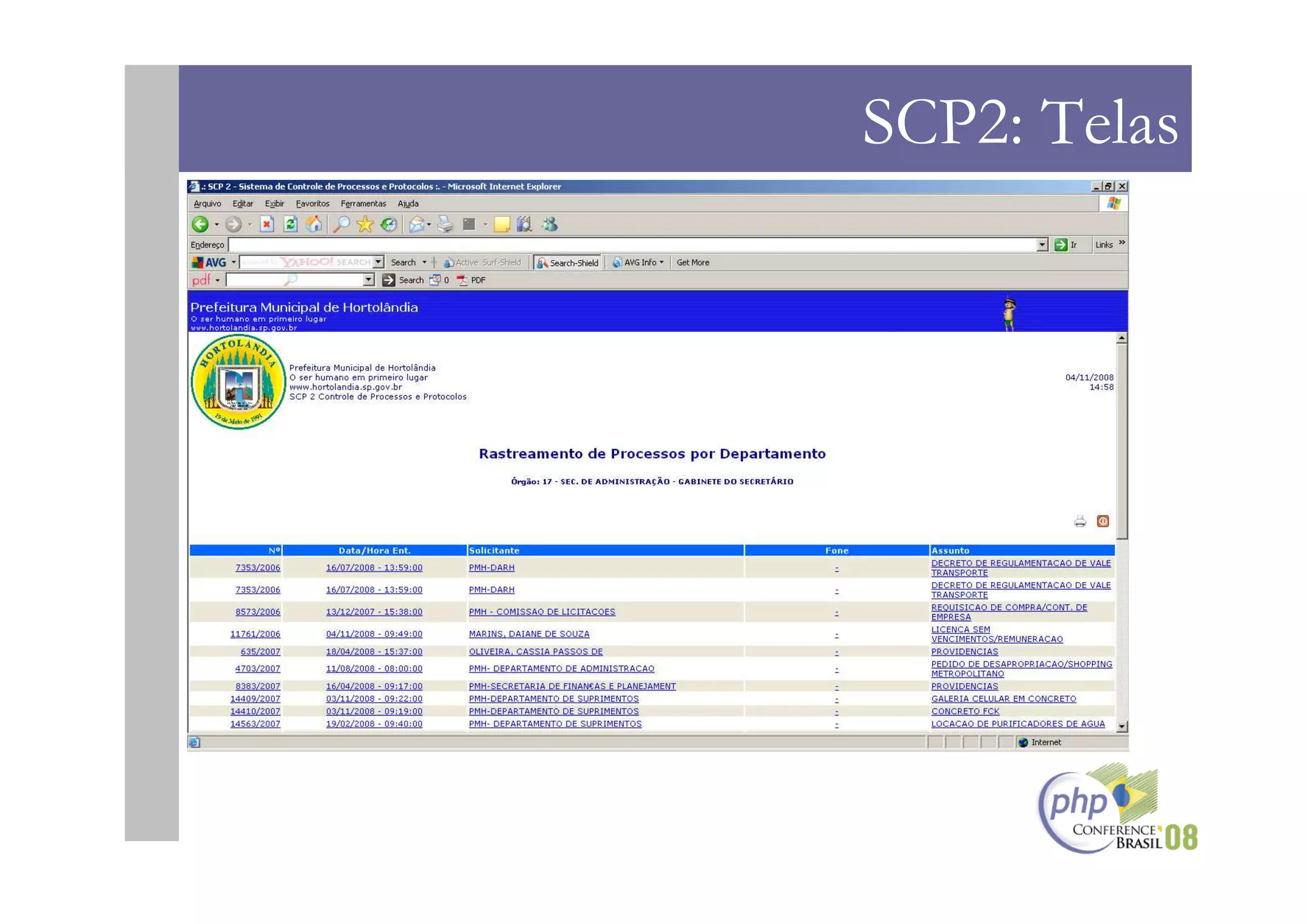1308x924 pixels.
Task: Toggle the Search-Shield button
Action: pos(568,262)
